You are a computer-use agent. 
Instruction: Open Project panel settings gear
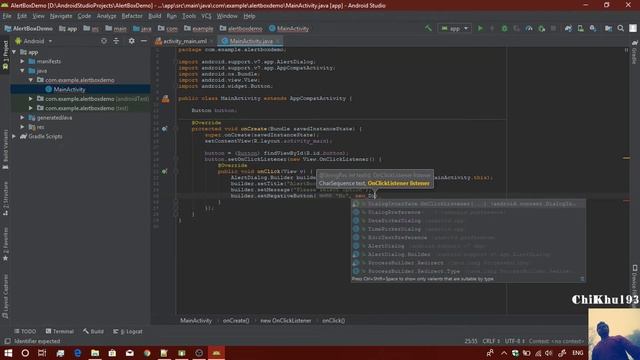(131, 41)
